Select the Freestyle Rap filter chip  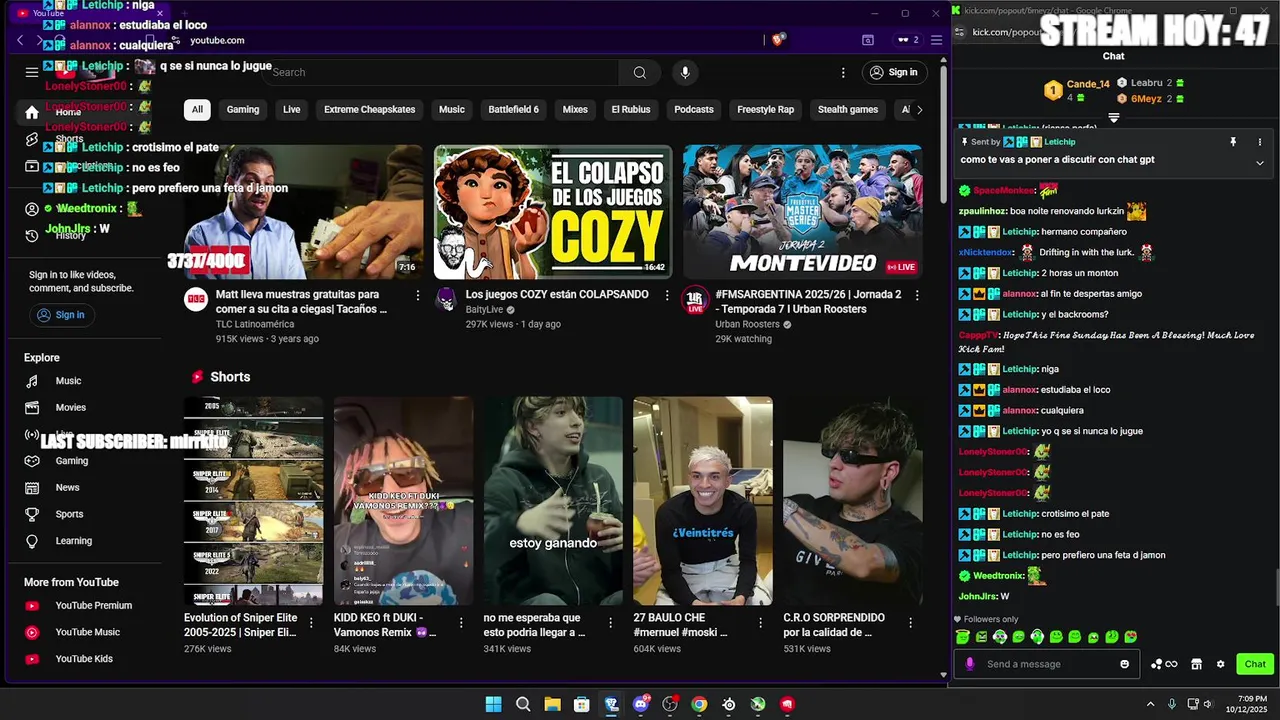click(x=765, y=109)
